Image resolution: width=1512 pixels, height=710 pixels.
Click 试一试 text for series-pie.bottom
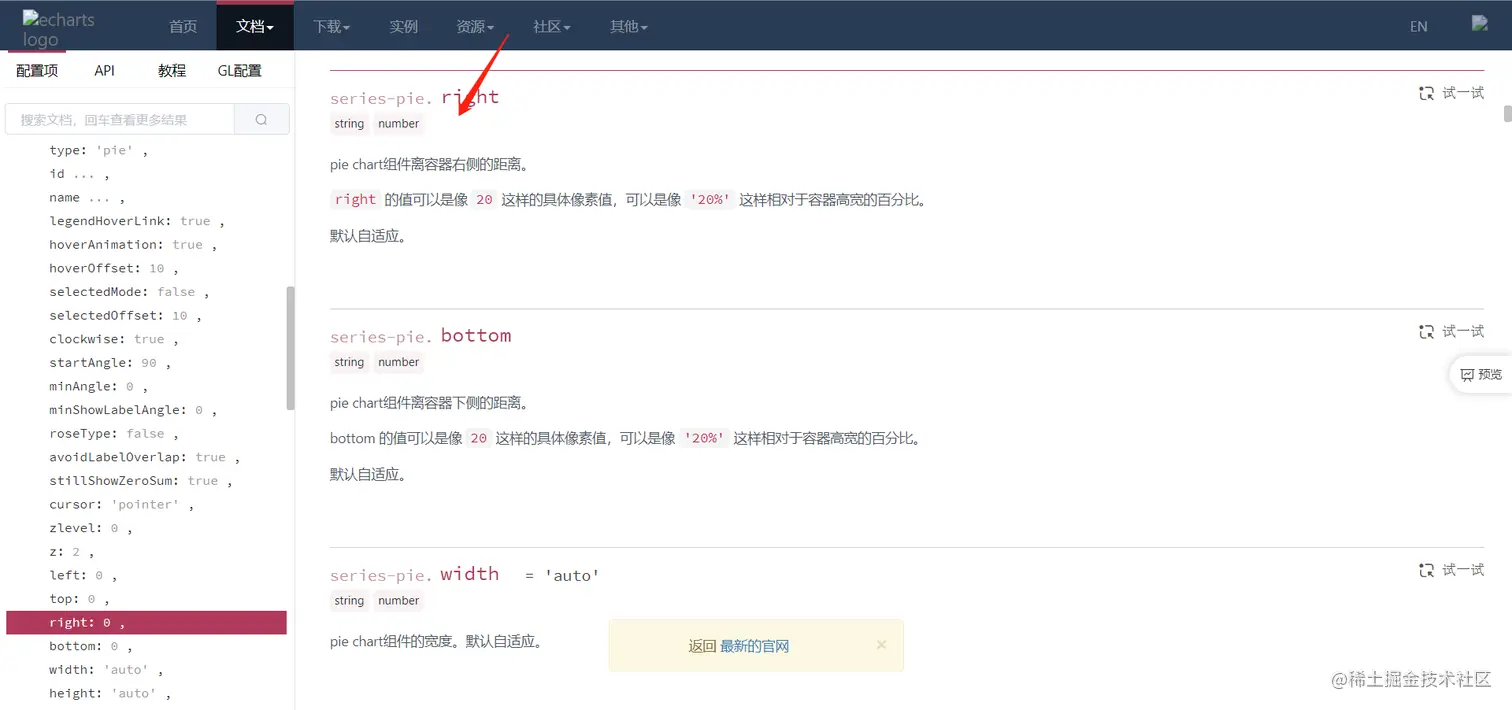pos(1463,331)
